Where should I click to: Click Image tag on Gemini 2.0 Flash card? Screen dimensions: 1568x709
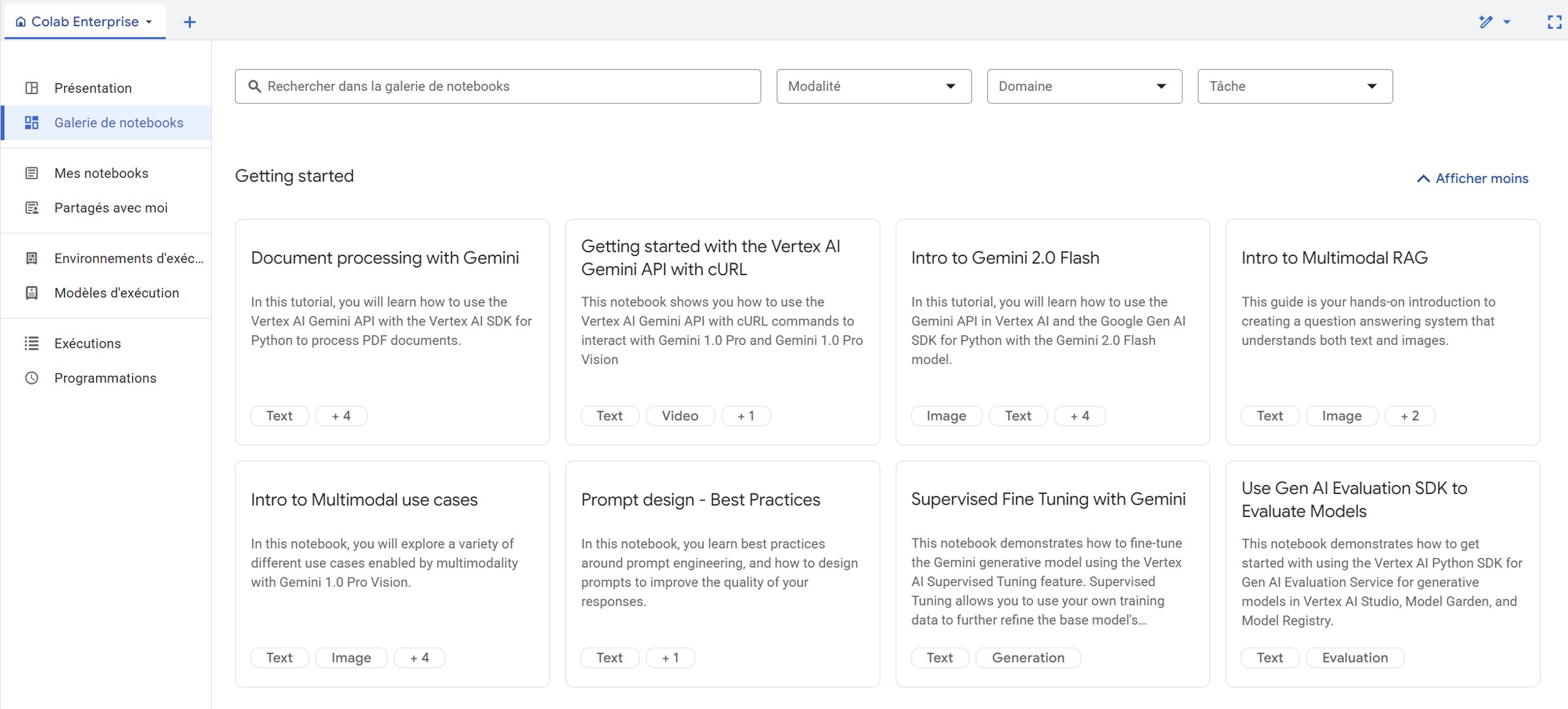[947, 416]
